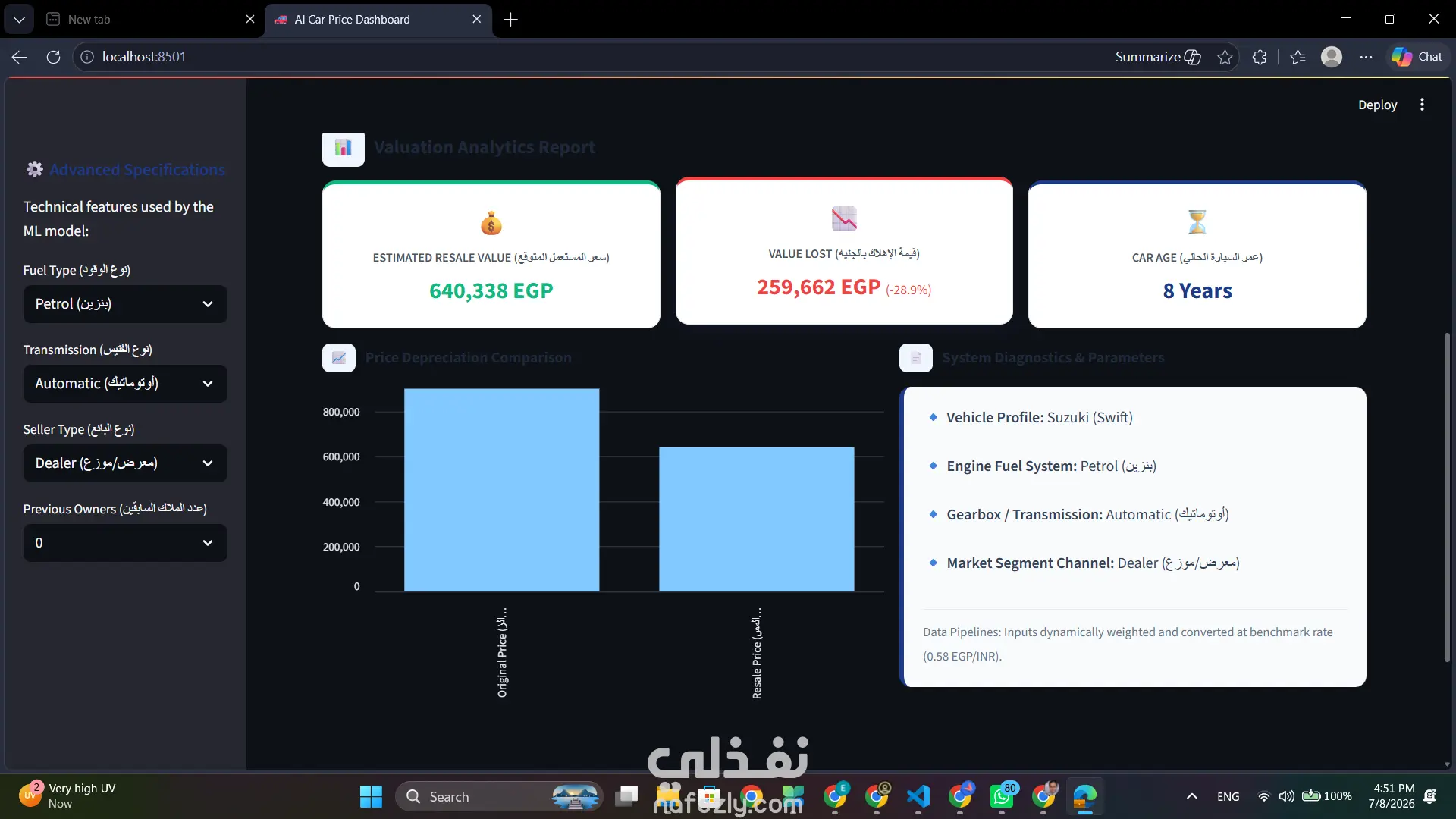Click the page vertical scrollbar

click(x=1447, y=497)
